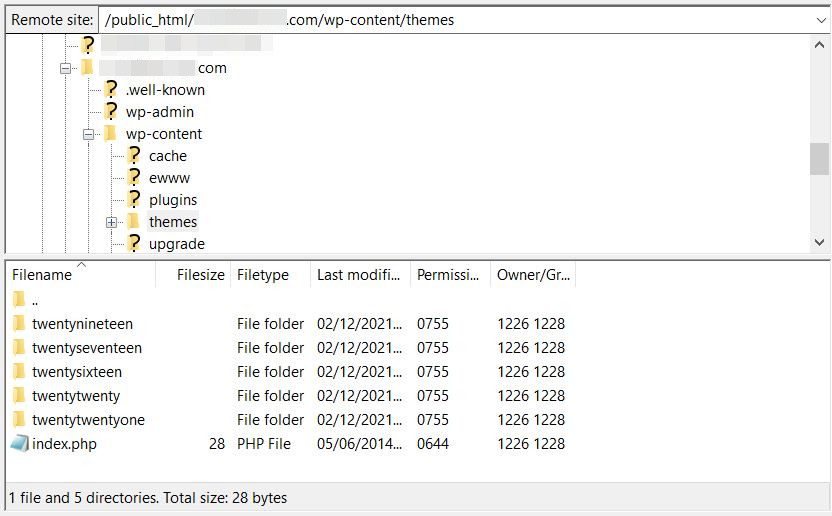This screenshot has height=516, width=832.
Task: Click the wp-admin question mark icon
Action: [x=110, y=112]
